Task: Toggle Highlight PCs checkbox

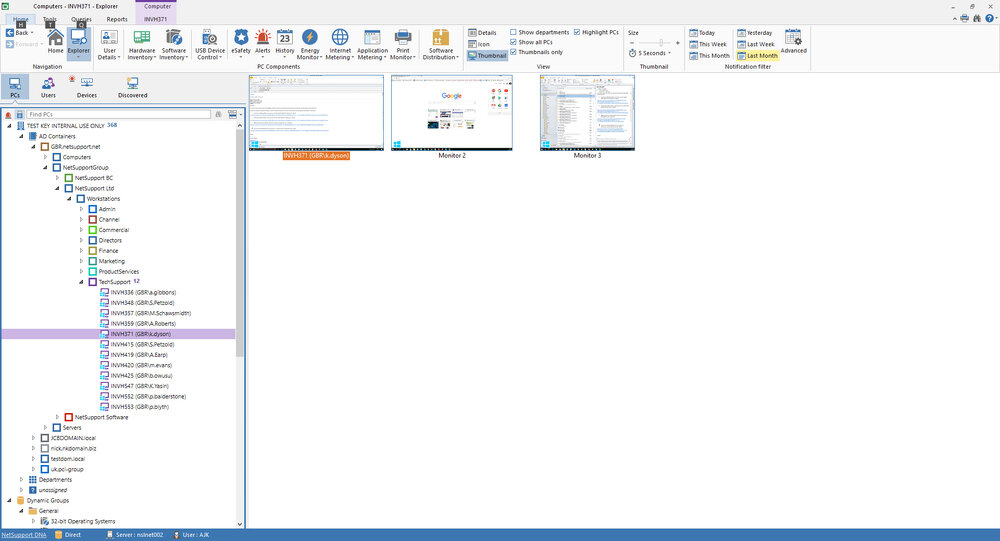Action: click(x=577, y=32)
